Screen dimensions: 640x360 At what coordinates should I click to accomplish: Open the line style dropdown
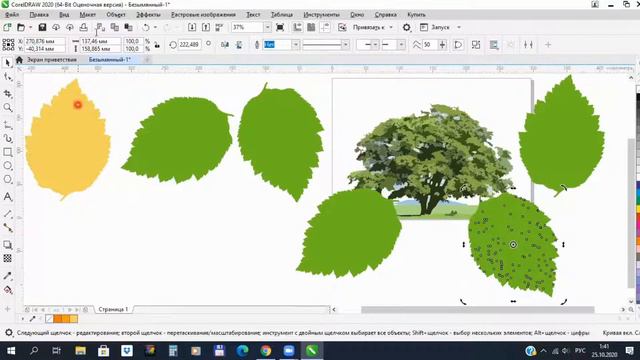tap(346, 45)
